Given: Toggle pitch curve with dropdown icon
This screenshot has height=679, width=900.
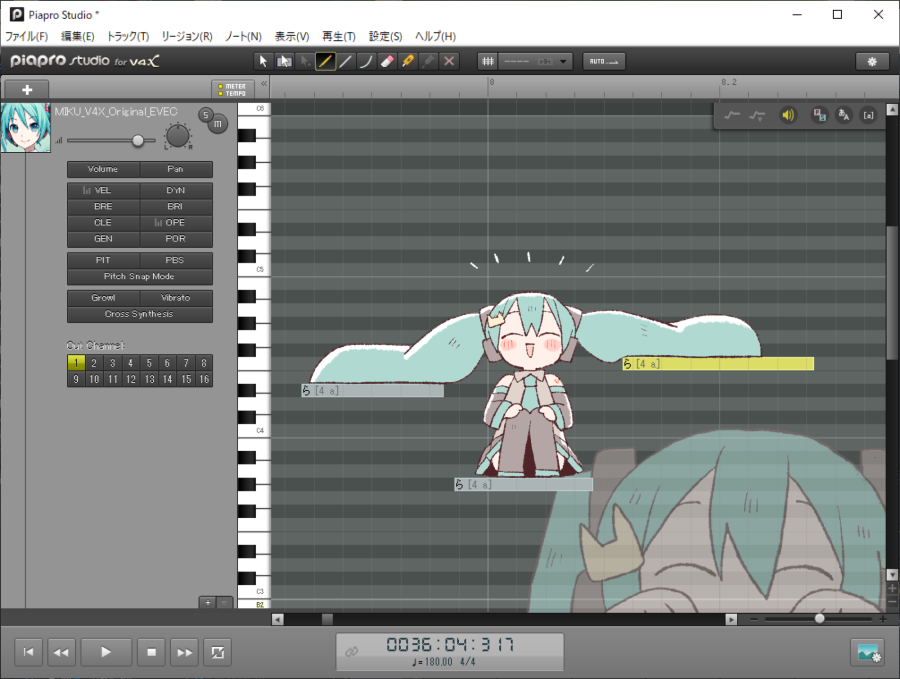Looking at the screenshot, I should coord(757,115).
